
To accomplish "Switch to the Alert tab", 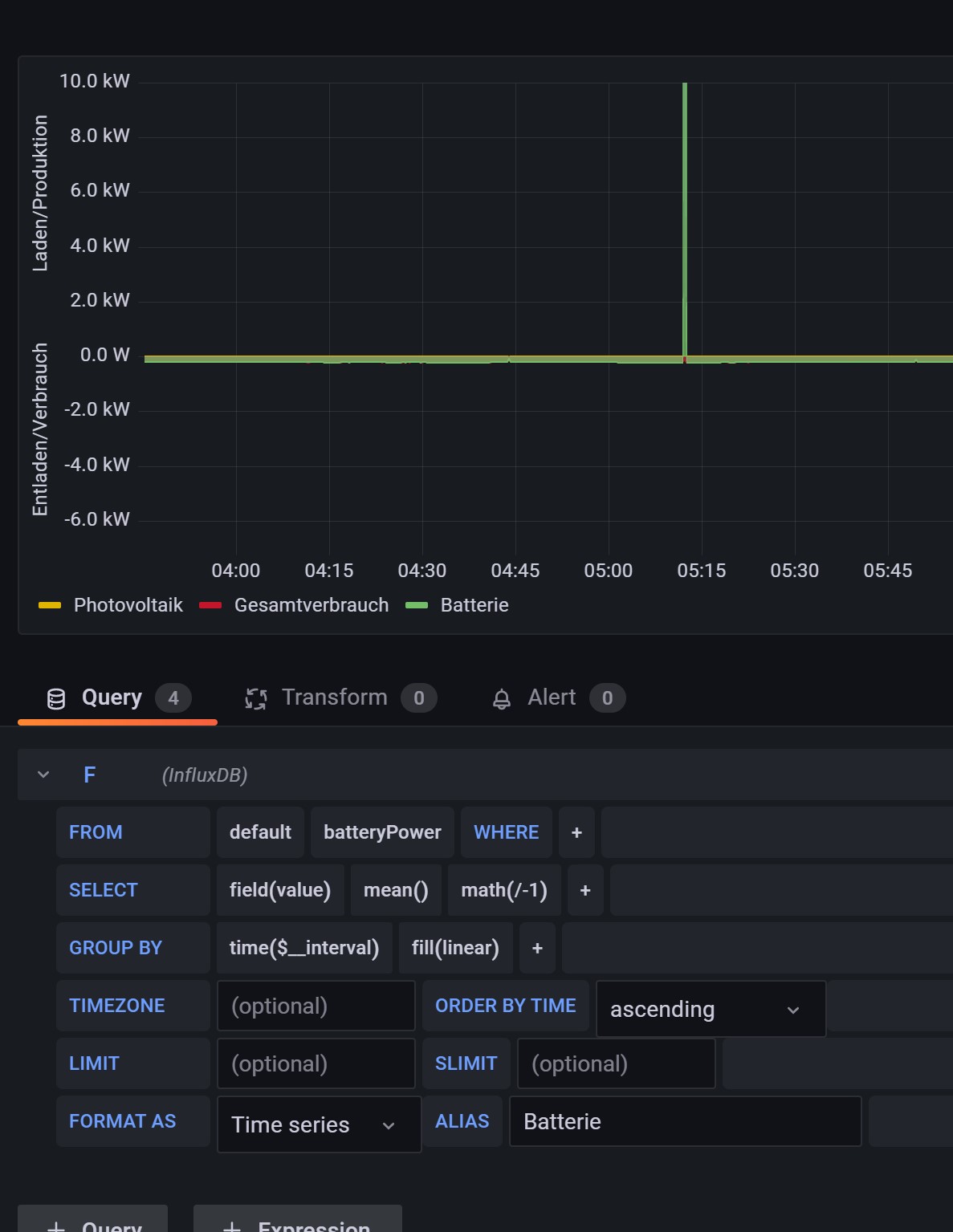I will pos(551,697).
